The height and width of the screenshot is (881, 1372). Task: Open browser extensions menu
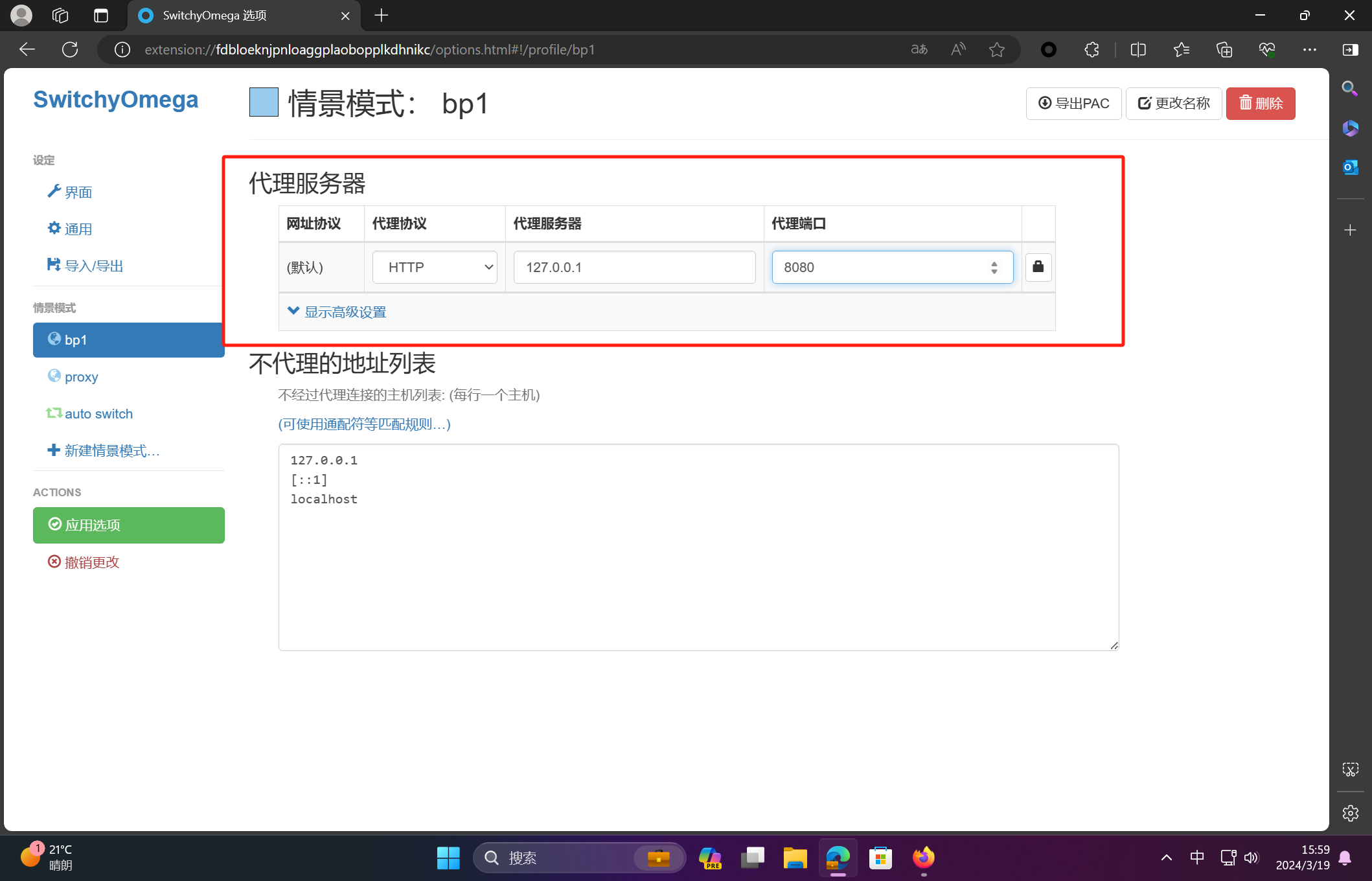(x=1092, y=49)
